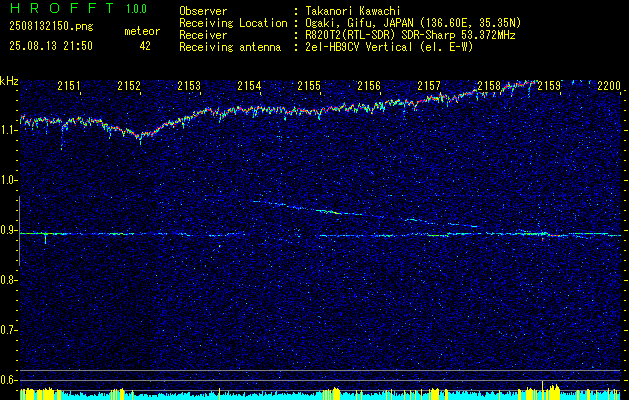This screenshot has height=400, width=629.
Task: Click the 0.9 kHz axis label
Action: click(x=9, y=230)
